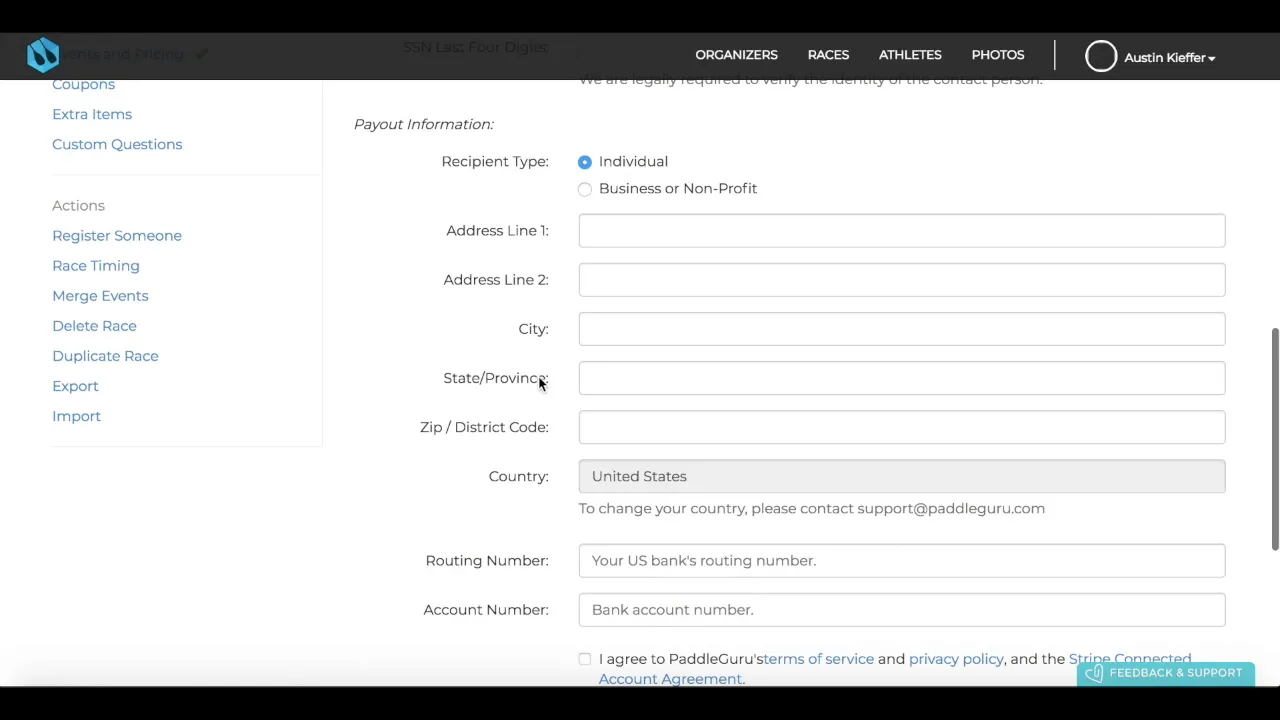1280x720 pixels.
Task: Open the Athletes nav item
Action: point(910,55)
